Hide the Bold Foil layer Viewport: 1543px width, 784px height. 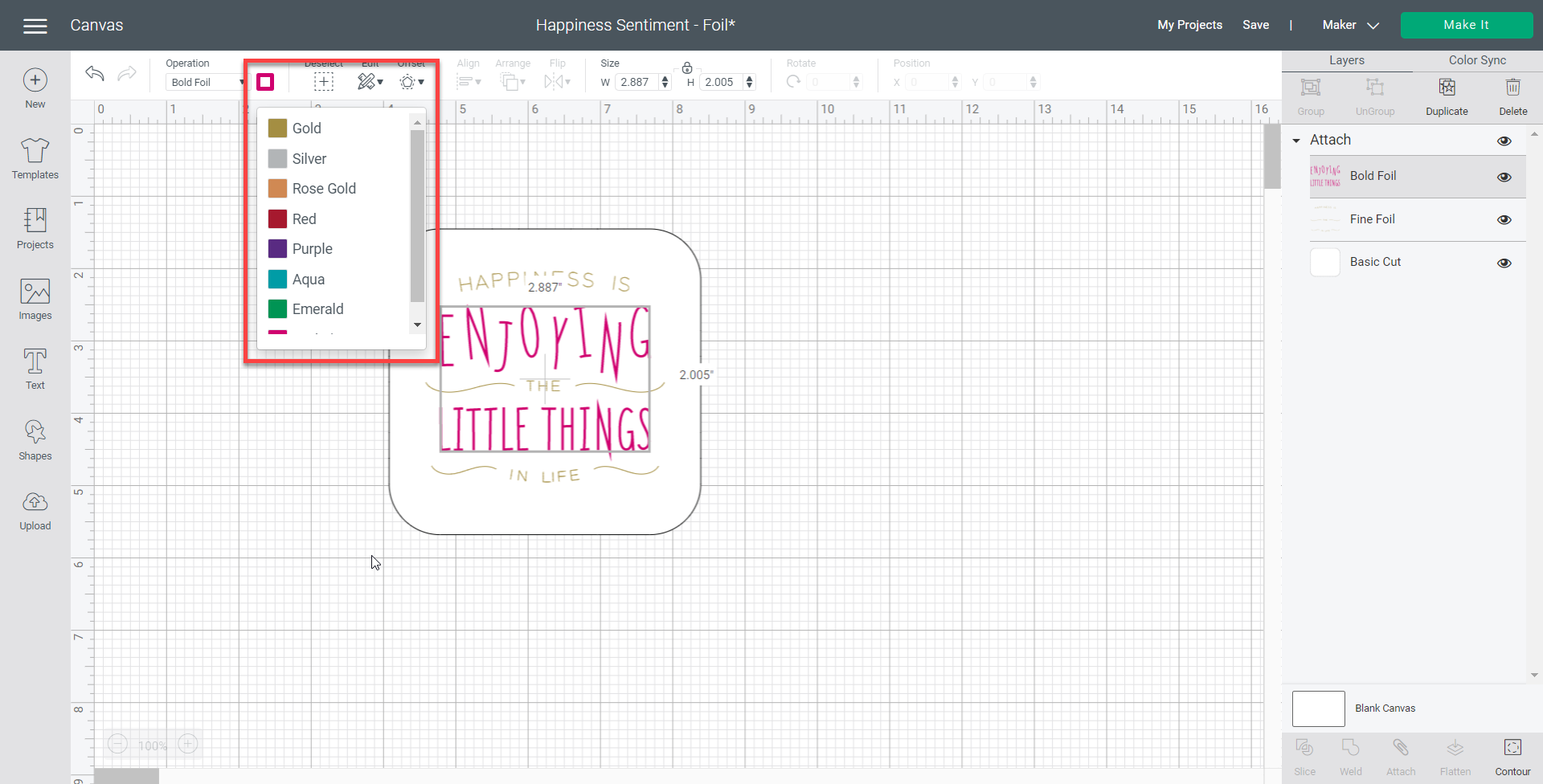click(x=1504, y=177)
